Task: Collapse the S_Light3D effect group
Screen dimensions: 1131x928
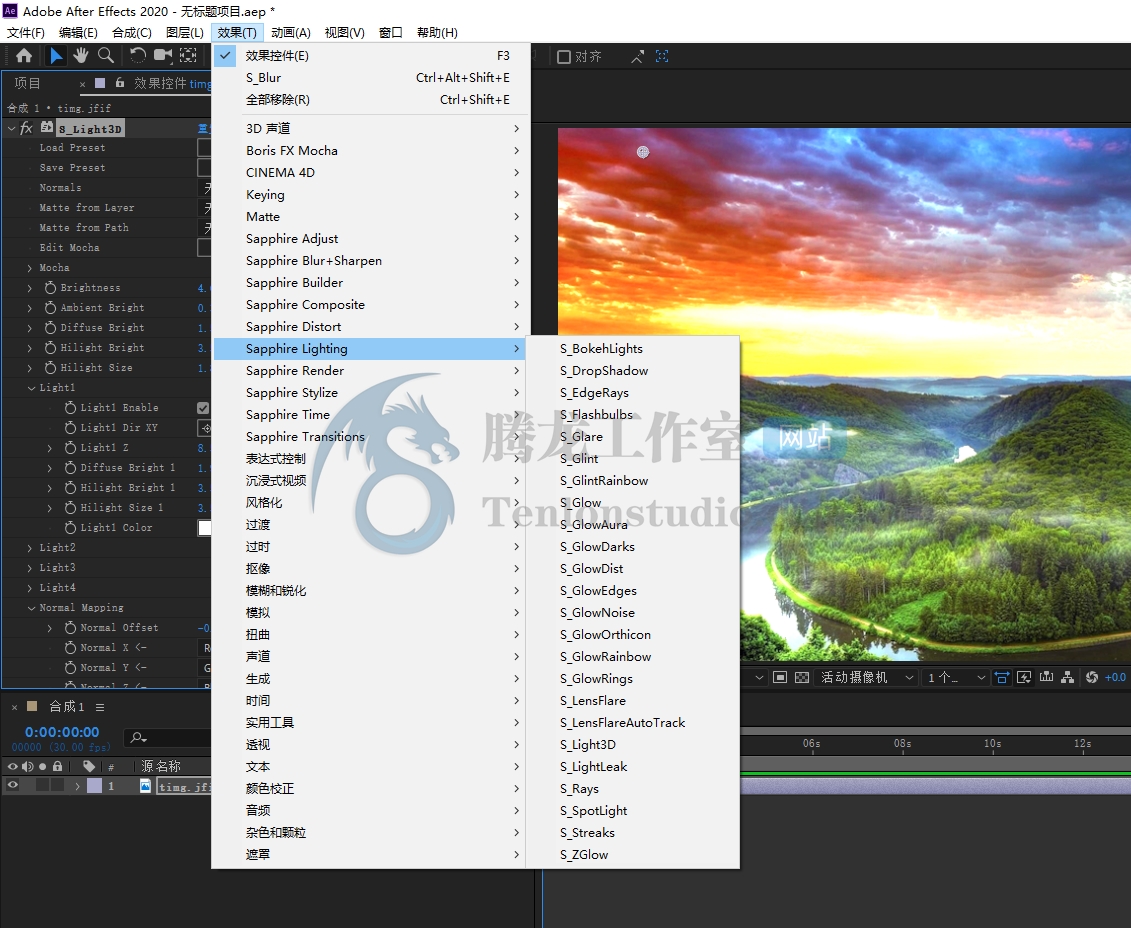Action: [x=11, y=128]
